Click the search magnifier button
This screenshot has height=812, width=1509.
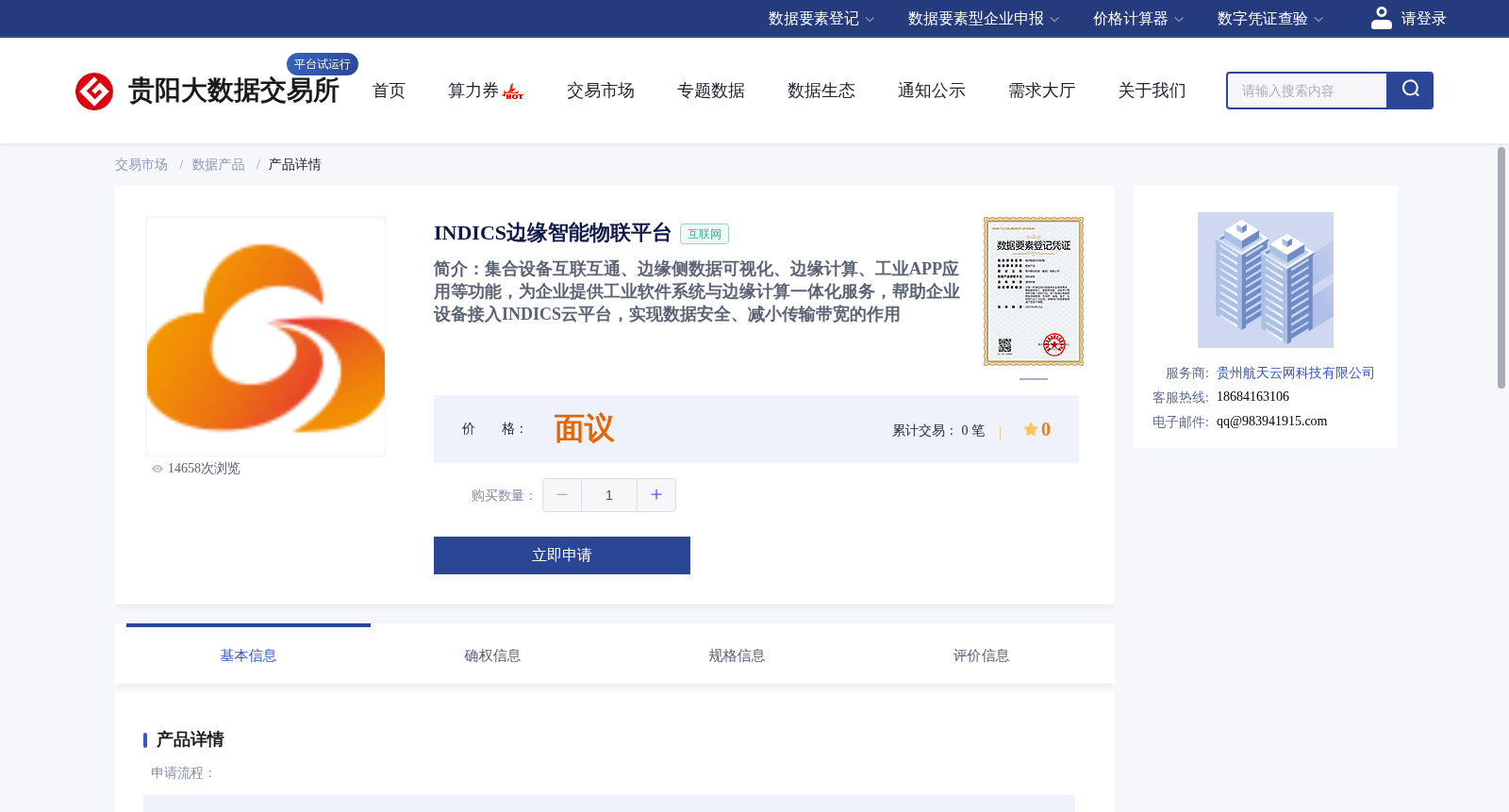[1410, 91]
